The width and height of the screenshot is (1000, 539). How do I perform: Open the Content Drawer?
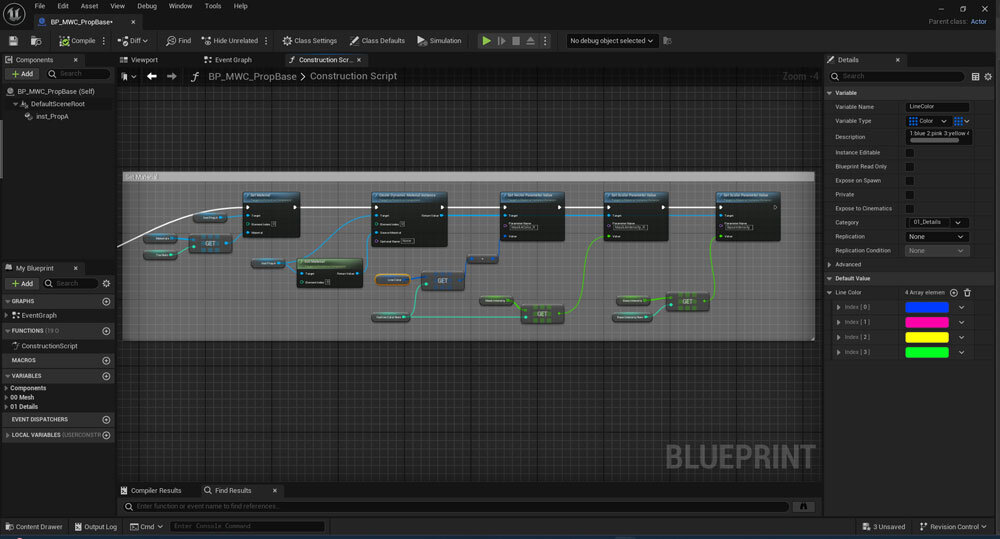click(x=33, y=527)
